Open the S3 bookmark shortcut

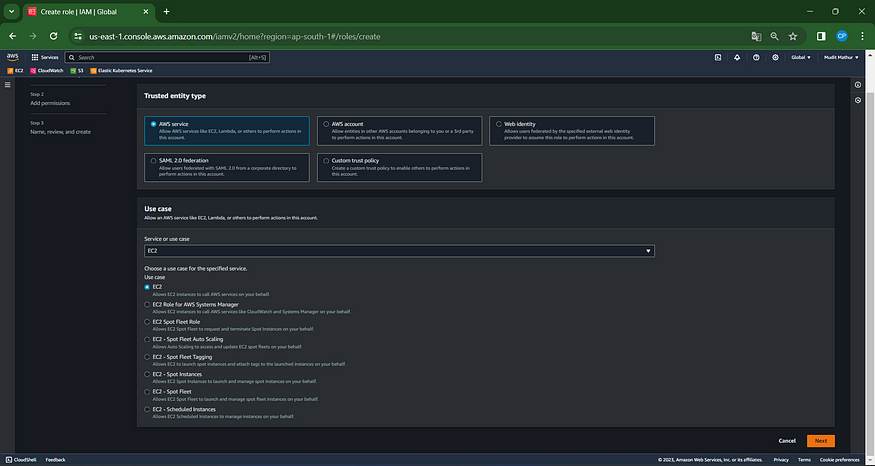click(77, 71)
